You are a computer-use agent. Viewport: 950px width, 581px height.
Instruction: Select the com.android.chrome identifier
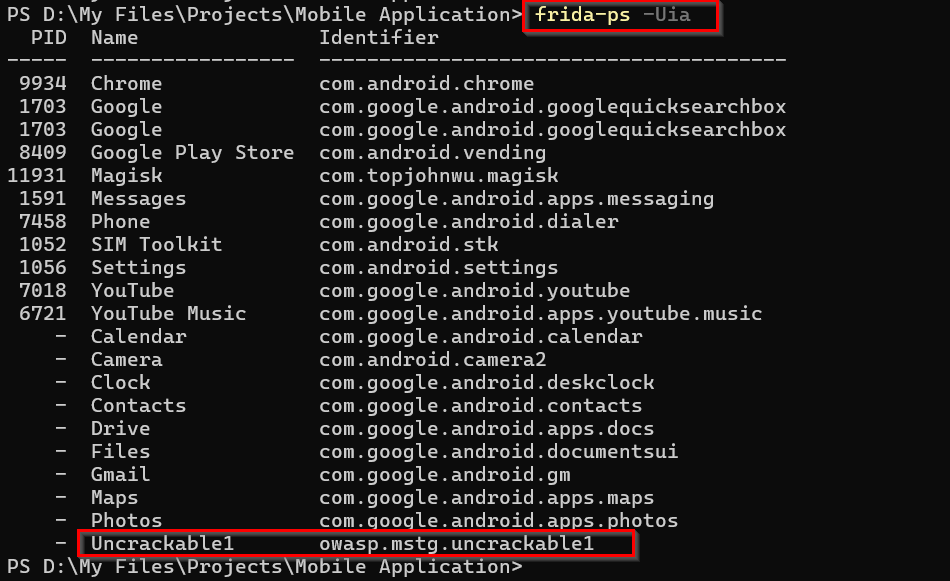tap(426, 84)
